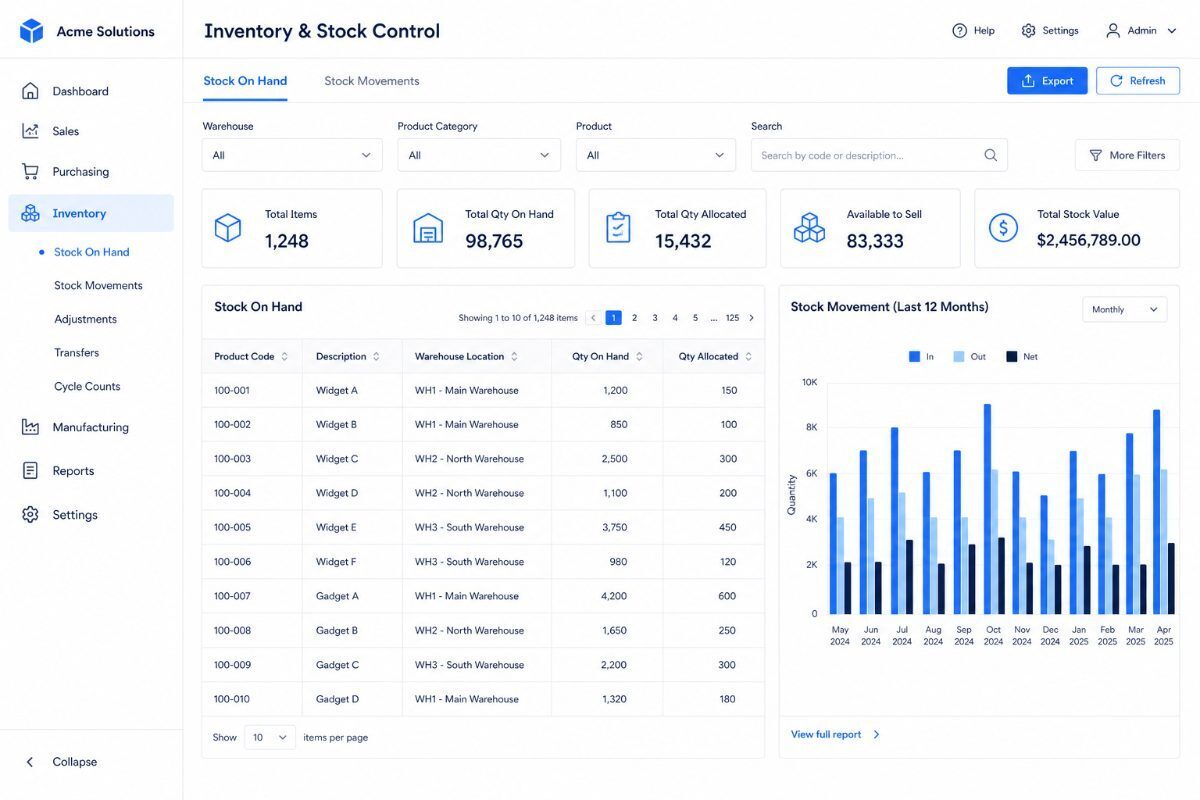Go to the previous page arrow in pagination
Image resolution: width=1200 pixels, height=800 pixels.
(593, 318)
